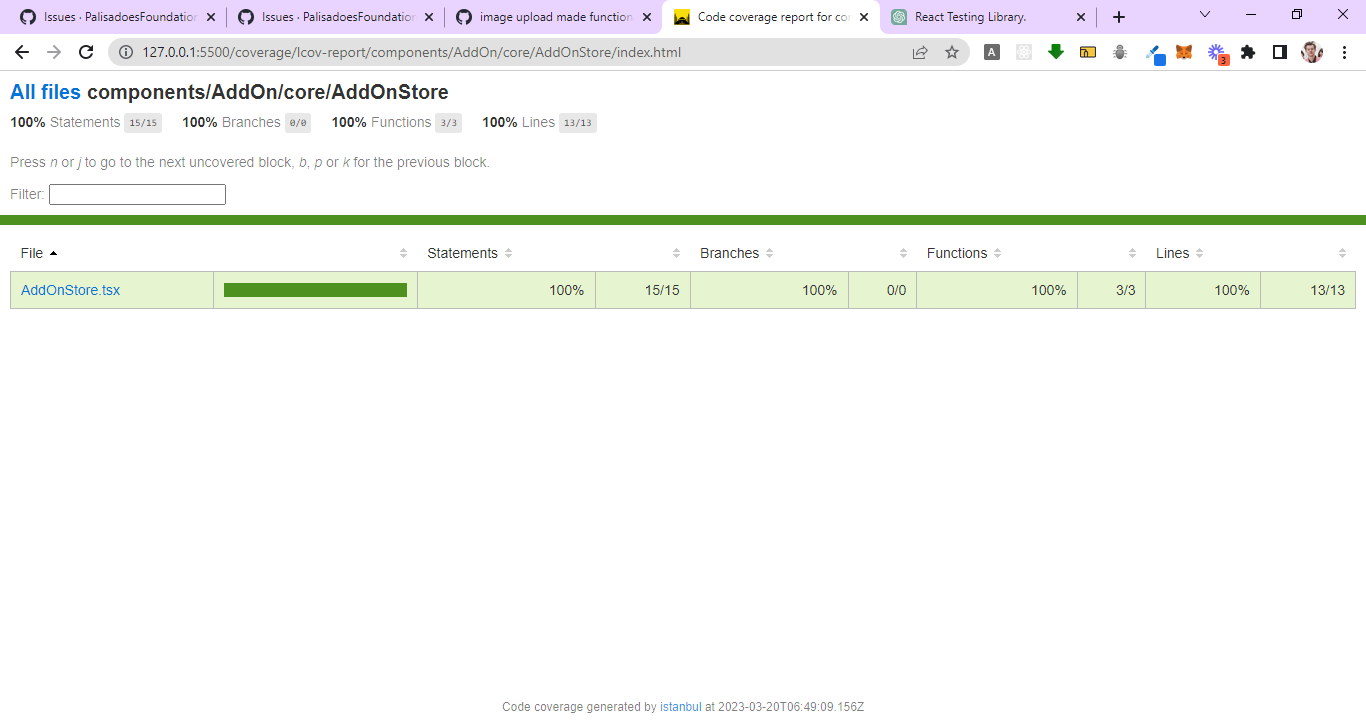The width and height of the screenshot is (1366, 728).
Task: Sort the table by Branches column
Action: [x=768, y=253]
